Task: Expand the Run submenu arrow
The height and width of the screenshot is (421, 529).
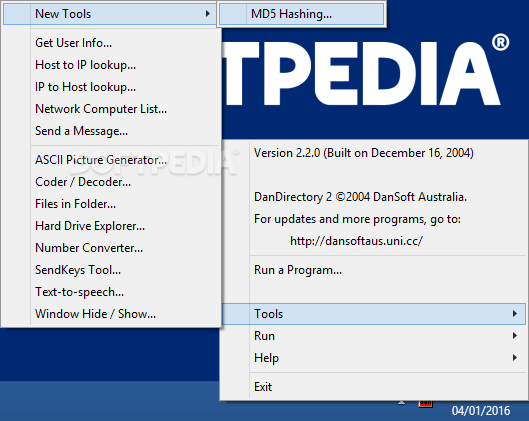Action: pos(515,336)
